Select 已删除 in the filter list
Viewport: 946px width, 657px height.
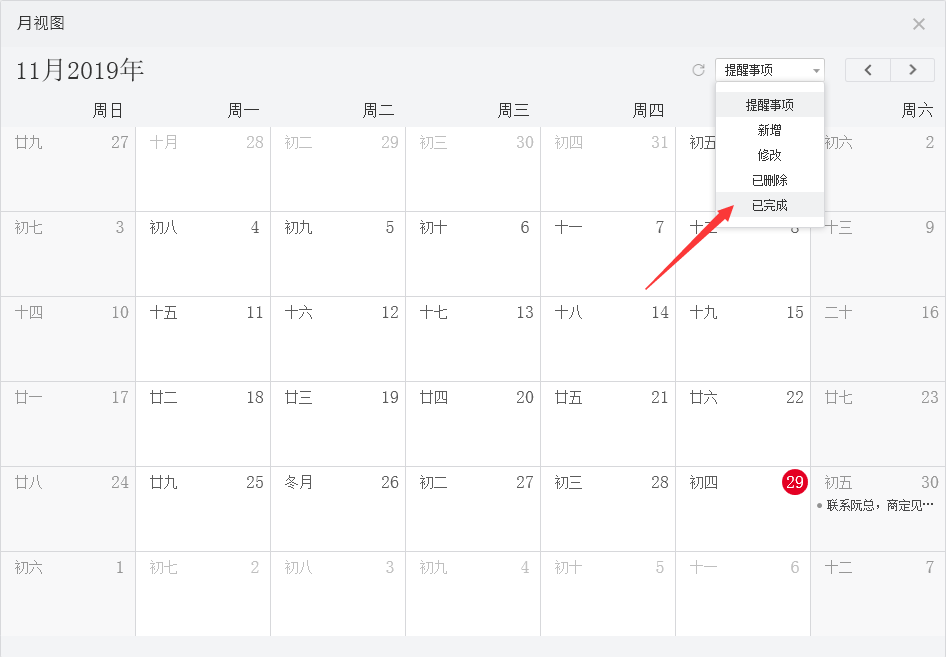click(769, 180)
